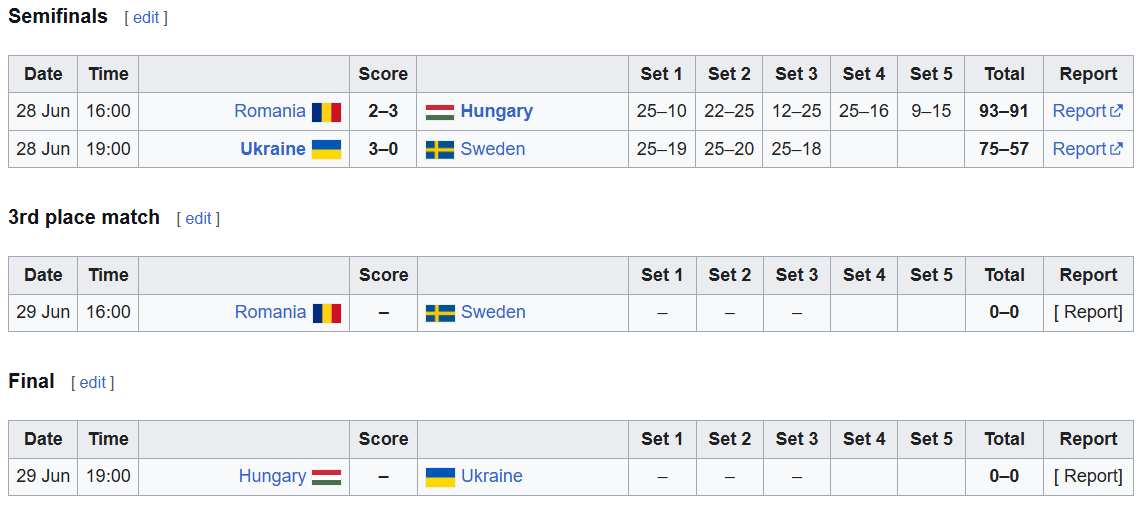Open Ukraine link in Final table

pos(491,476)
